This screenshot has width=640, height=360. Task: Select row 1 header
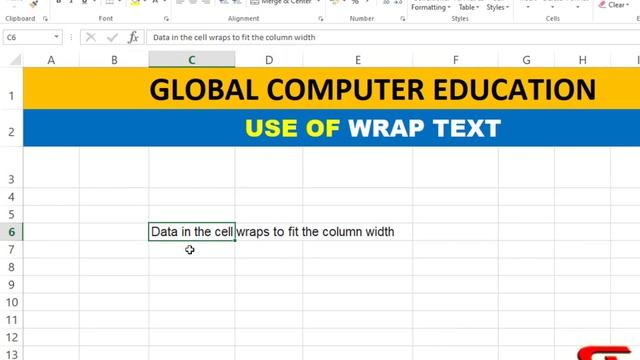click(11, 88)
